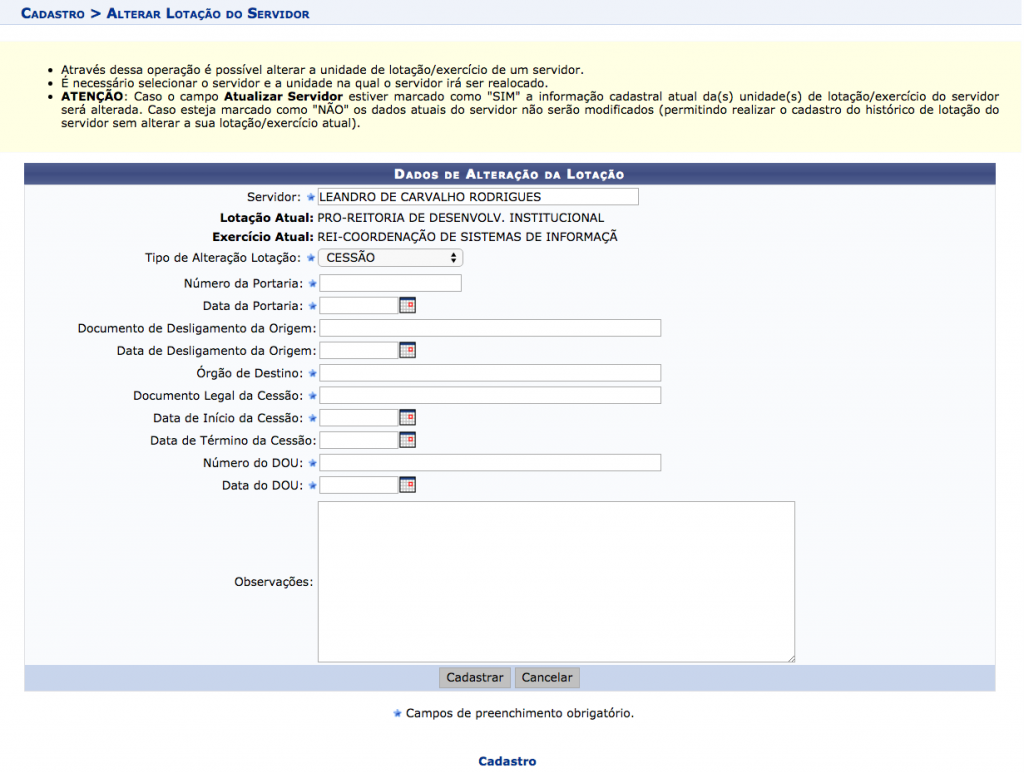Open calendar for Data de Desligamento da Origem
The width and height of the screenshot is (1024, 773).
point(407,350)
